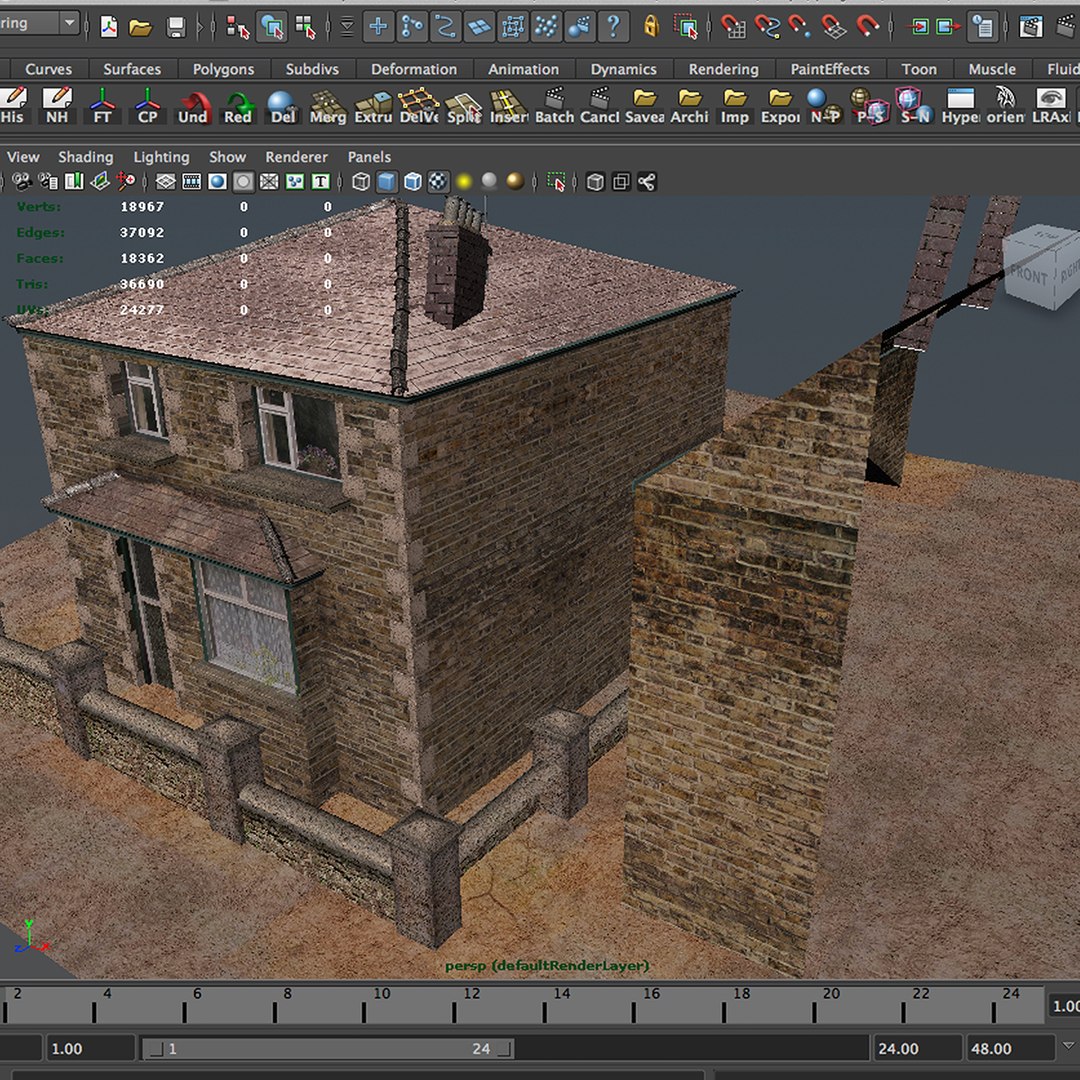
Task: Click the construction history toggle icon
Action: (983, 27)
